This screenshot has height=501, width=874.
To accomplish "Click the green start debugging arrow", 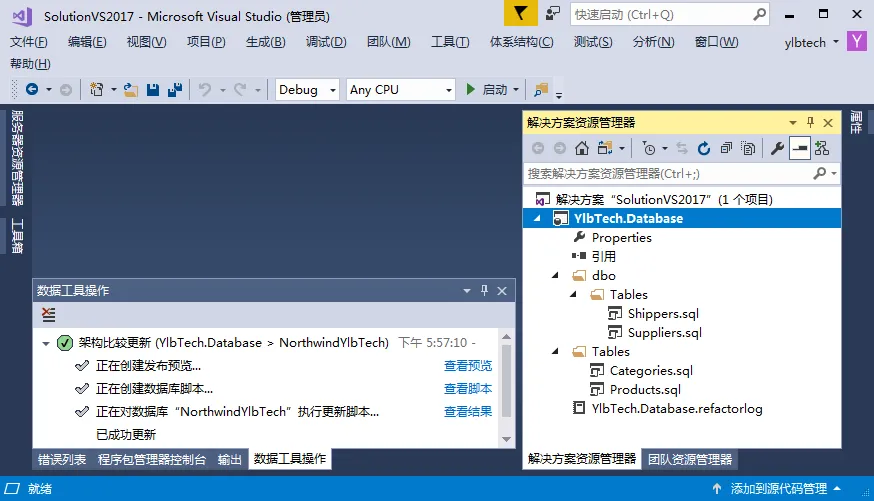I will [470, 89].
